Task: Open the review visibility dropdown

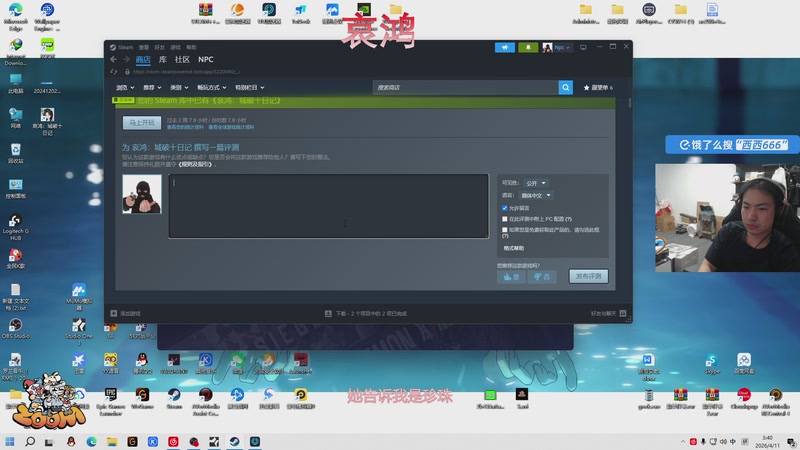Action: pyautogui.click(x=536, y=183)
